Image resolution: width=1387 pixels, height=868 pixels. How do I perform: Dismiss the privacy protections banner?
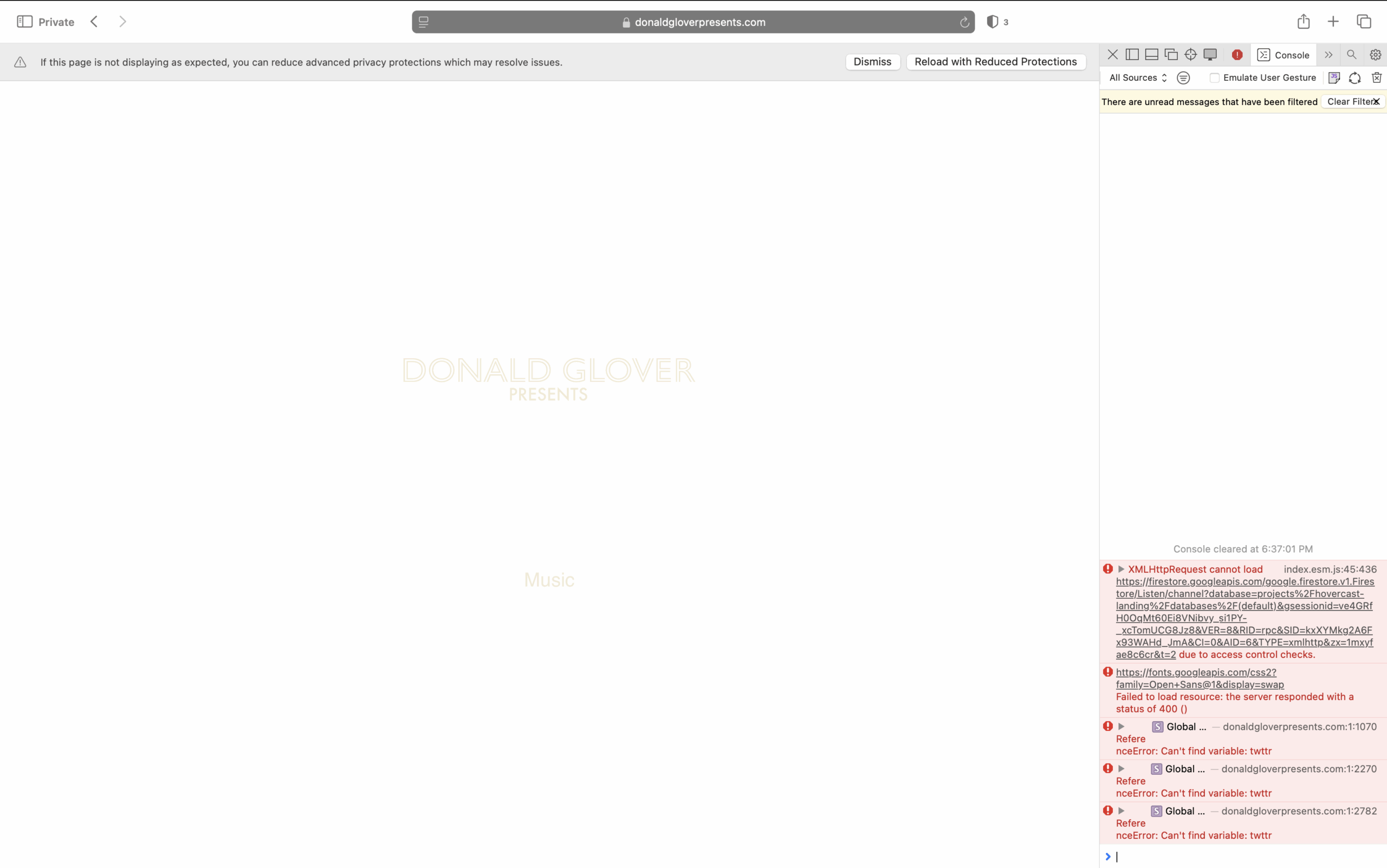[x=872, y=61]
